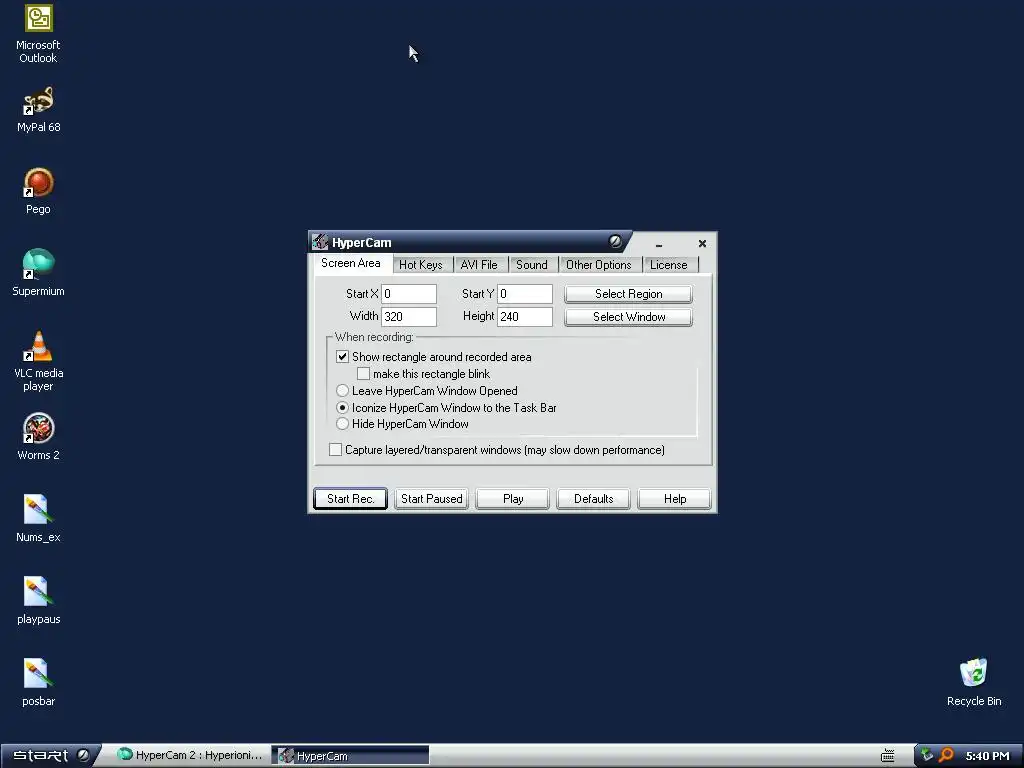1024x768 pixels.
Task: Select the Worms 2 desktop icon
Action: coord(38,437)
